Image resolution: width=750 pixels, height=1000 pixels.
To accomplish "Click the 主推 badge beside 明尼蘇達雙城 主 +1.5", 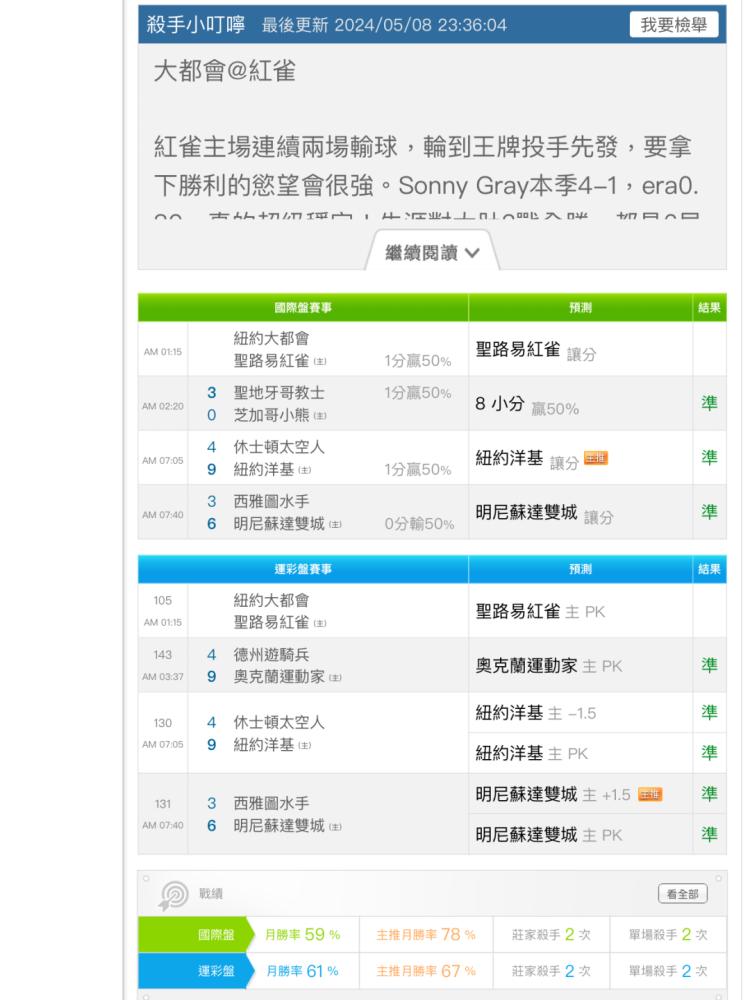I will [650, 794].
